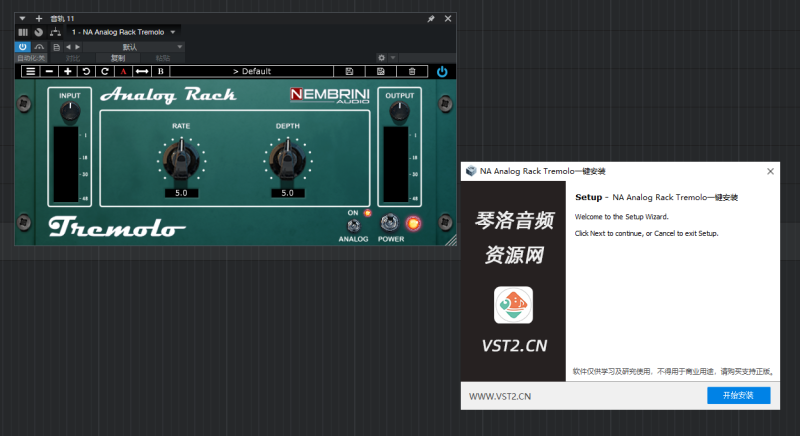Click the DEPTH knob
The image size is (800, 436).
287,159
